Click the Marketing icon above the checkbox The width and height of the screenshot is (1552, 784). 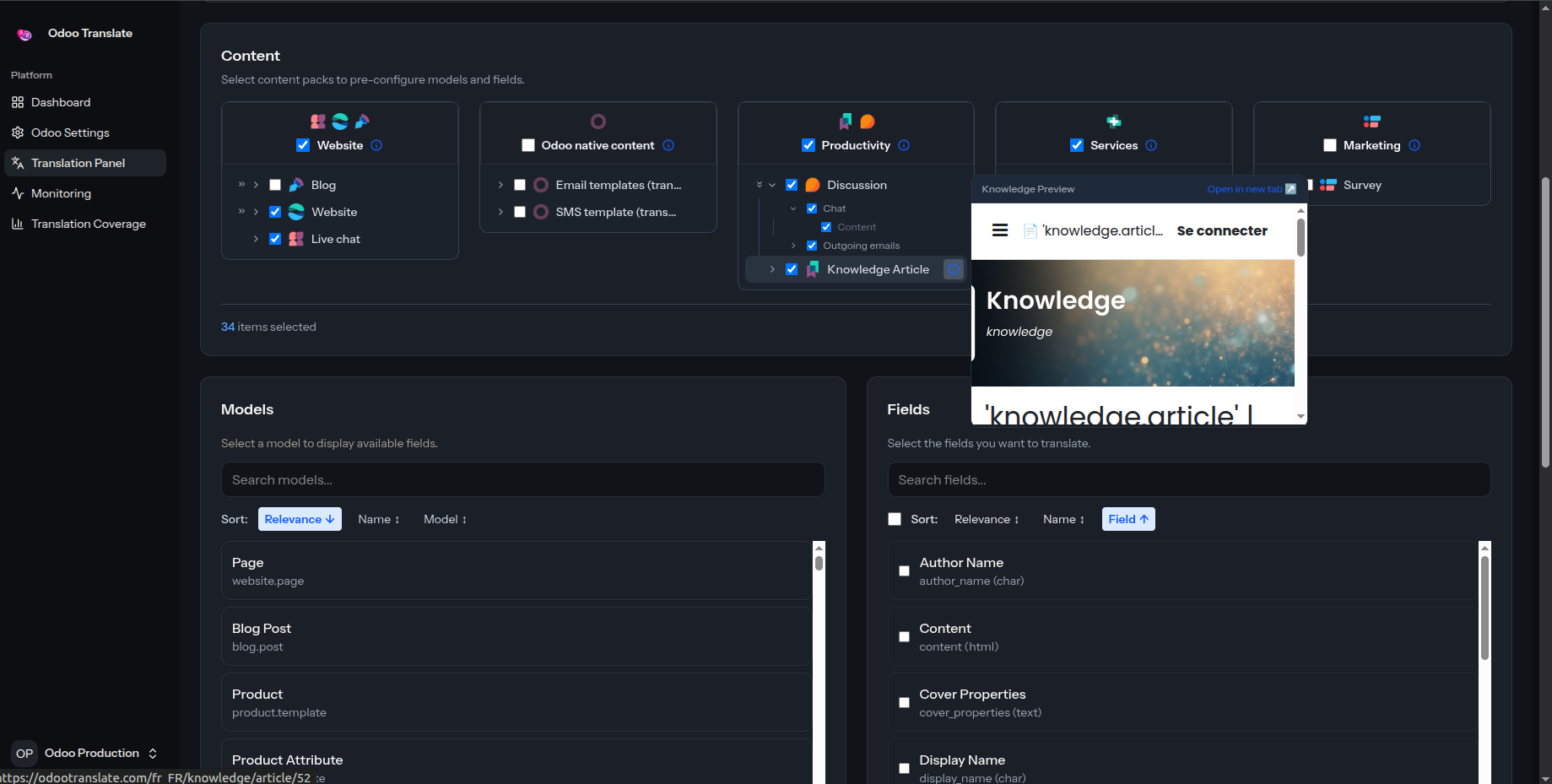coord(1372,122)
